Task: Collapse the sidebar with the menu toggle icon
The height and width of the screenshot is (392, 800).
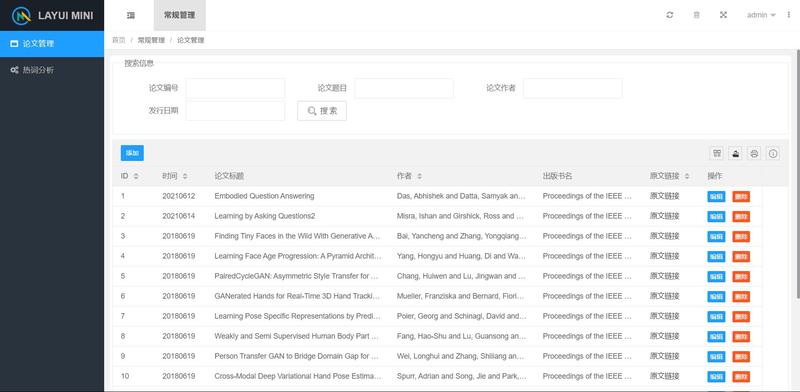Action: coord(131,15)
